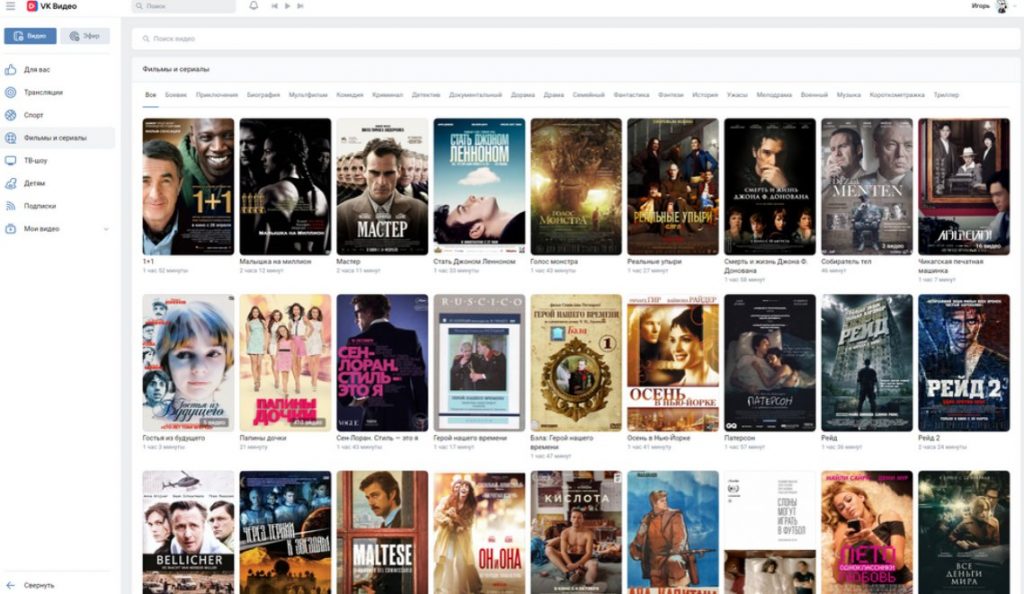Expand the Мои видео chevron

tap(106, 229)
